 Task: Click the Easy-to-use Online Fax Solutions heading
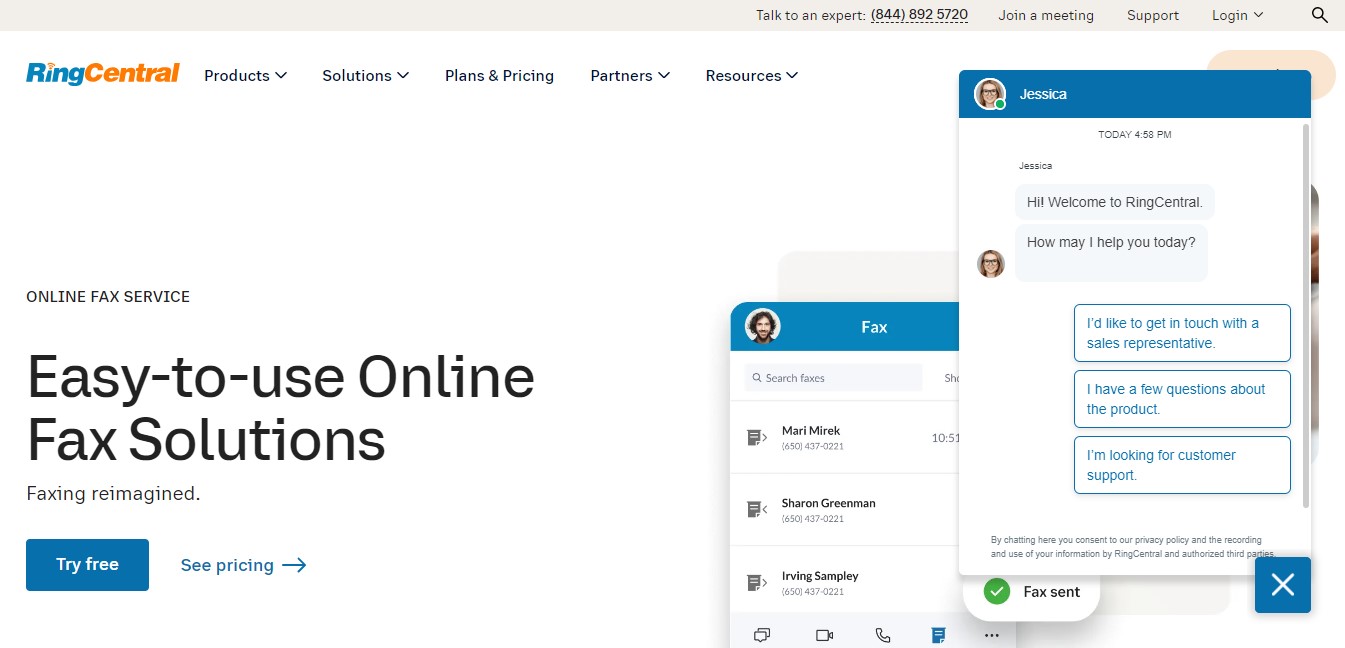click(281, 407)
